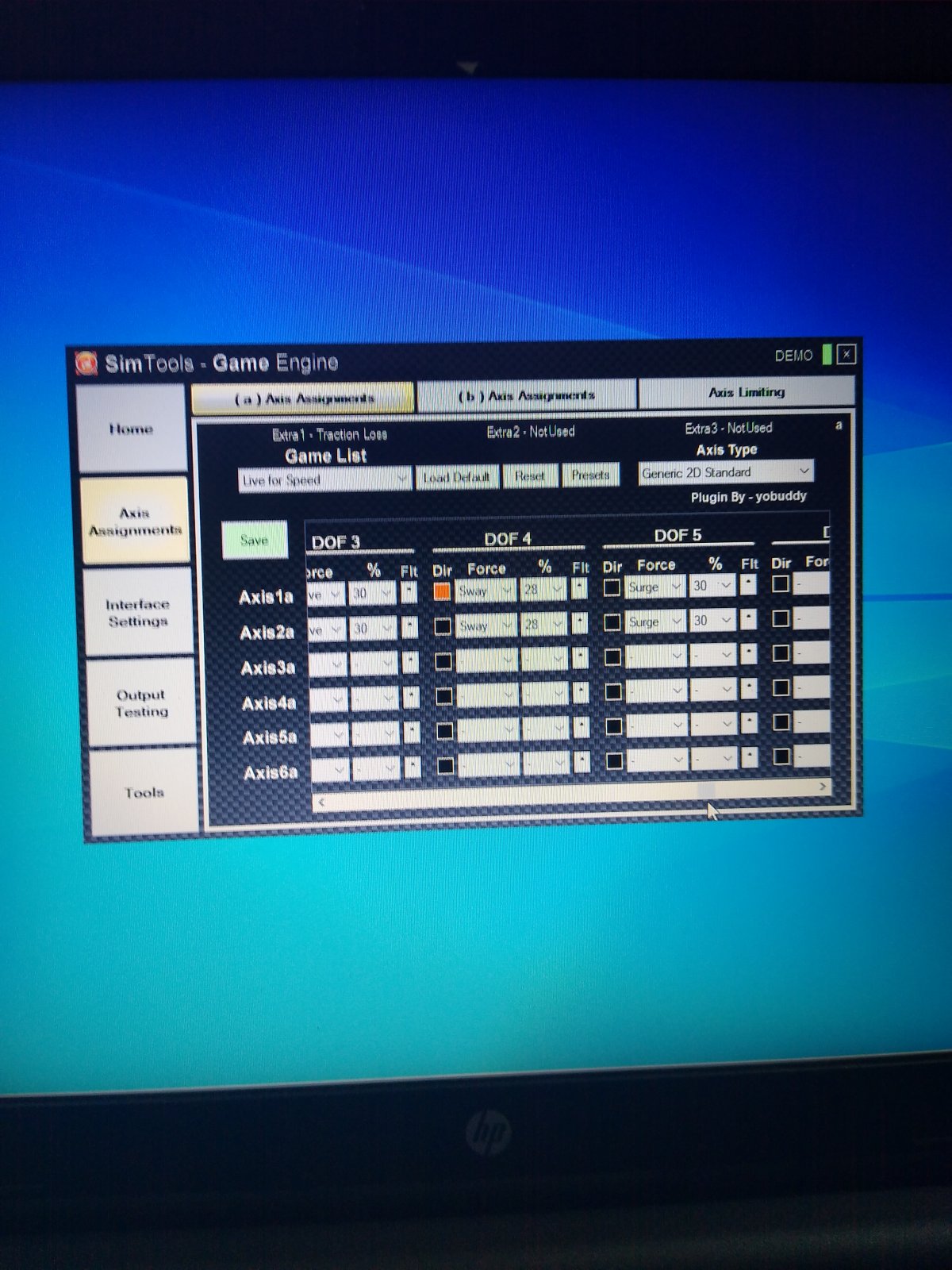Open the Flt setting for DOF 3 Axis1a

[409, 592]
